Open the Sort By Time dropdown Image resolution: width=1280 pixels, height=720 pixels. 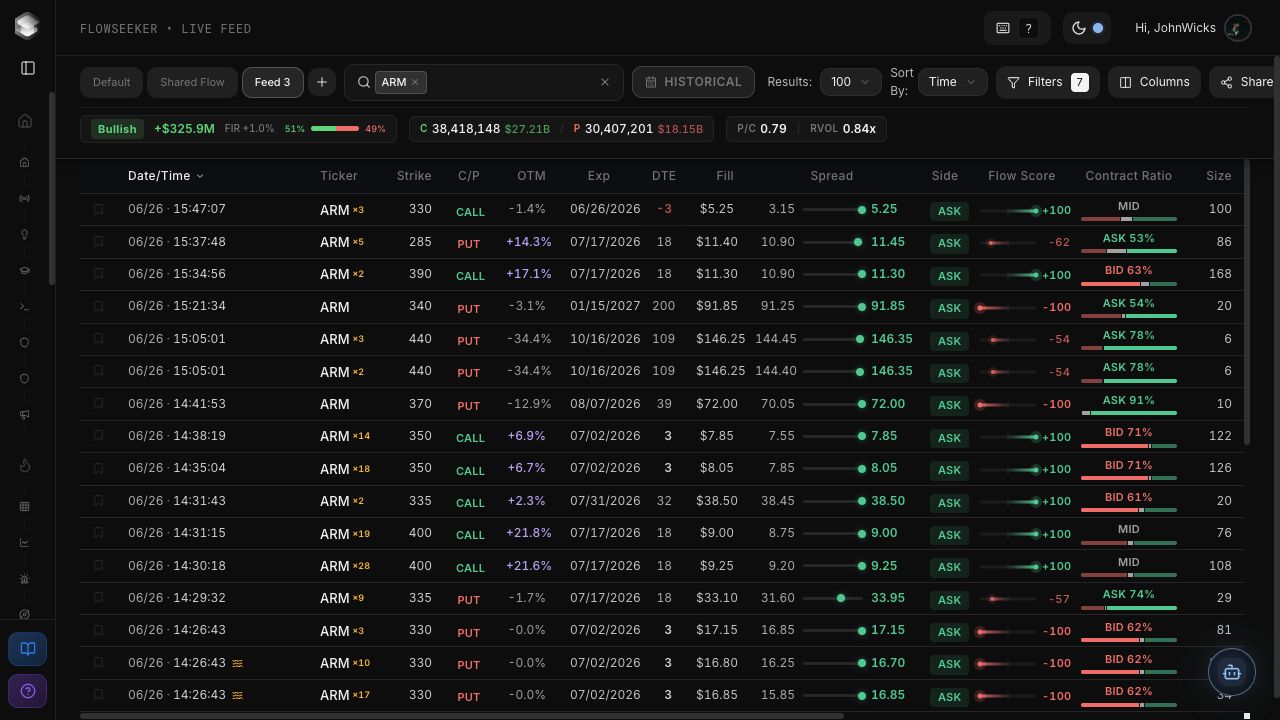click(953, 82)
